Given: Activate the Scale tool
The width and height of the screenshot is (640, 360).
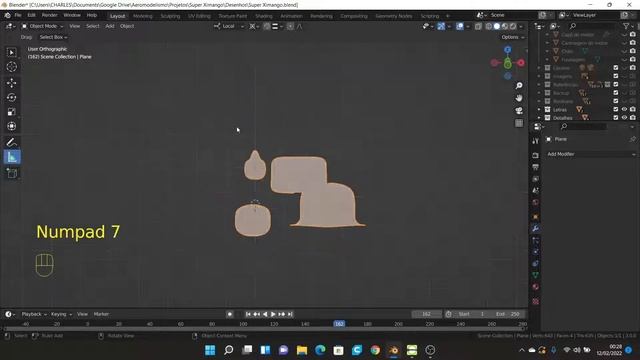Looking at the screenshot, I should pos(11,112).
